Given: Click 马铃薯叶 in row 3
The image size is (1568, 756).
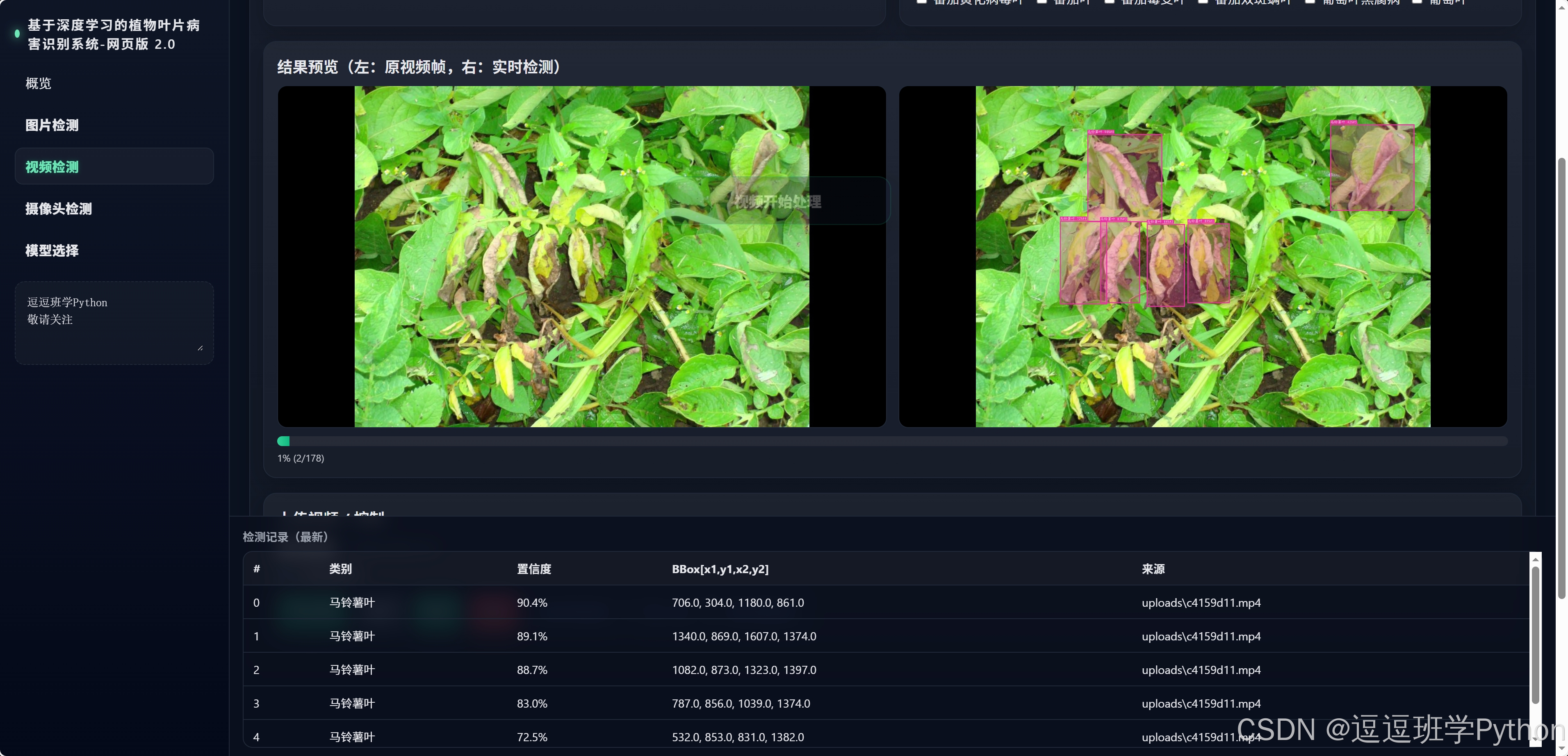Looking at the screenshot, I should (352, 703).
